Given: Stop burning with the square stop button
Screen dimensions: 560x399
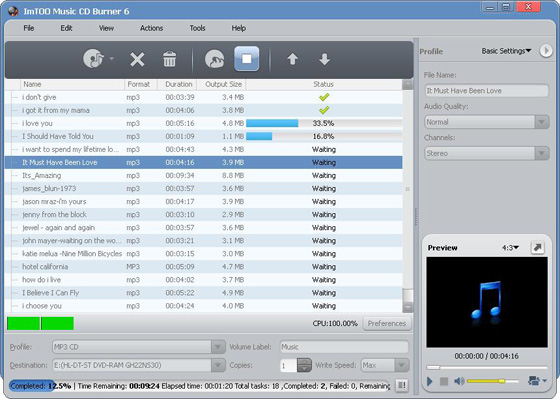Looking at the screenshot, I should pyautogui.click(x=246, y=59).
